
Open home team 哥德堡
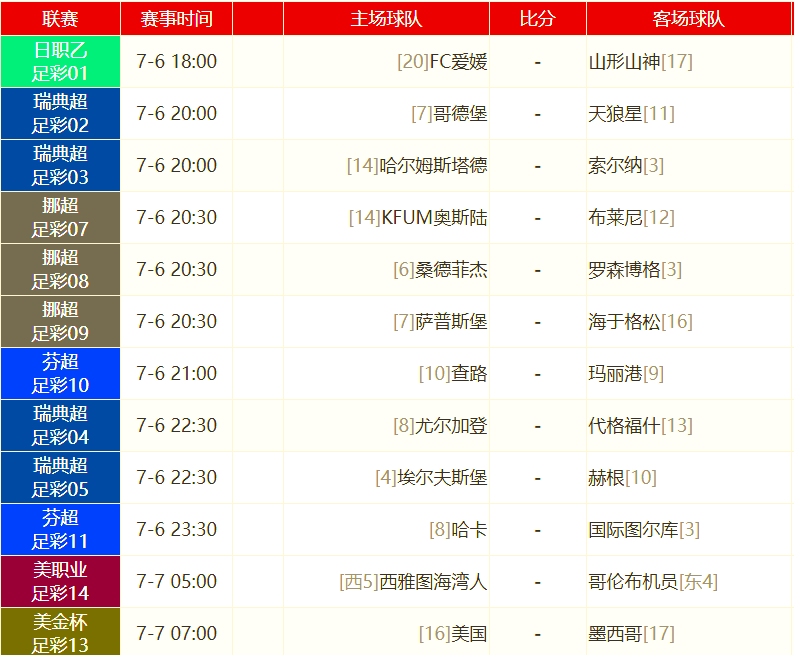point(460,114)
